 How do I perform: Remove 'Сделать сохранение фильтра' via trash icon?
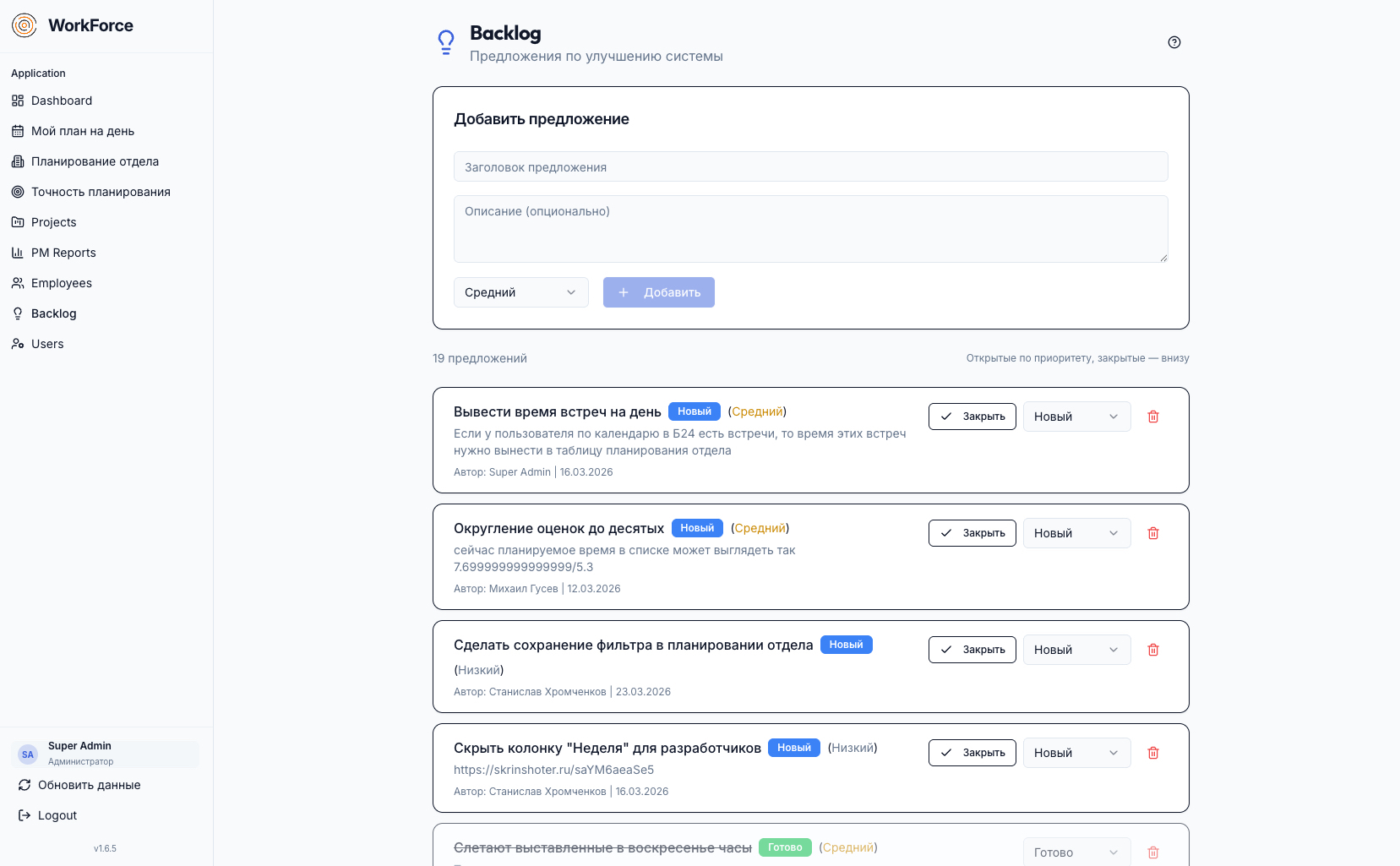point(1152,650)
